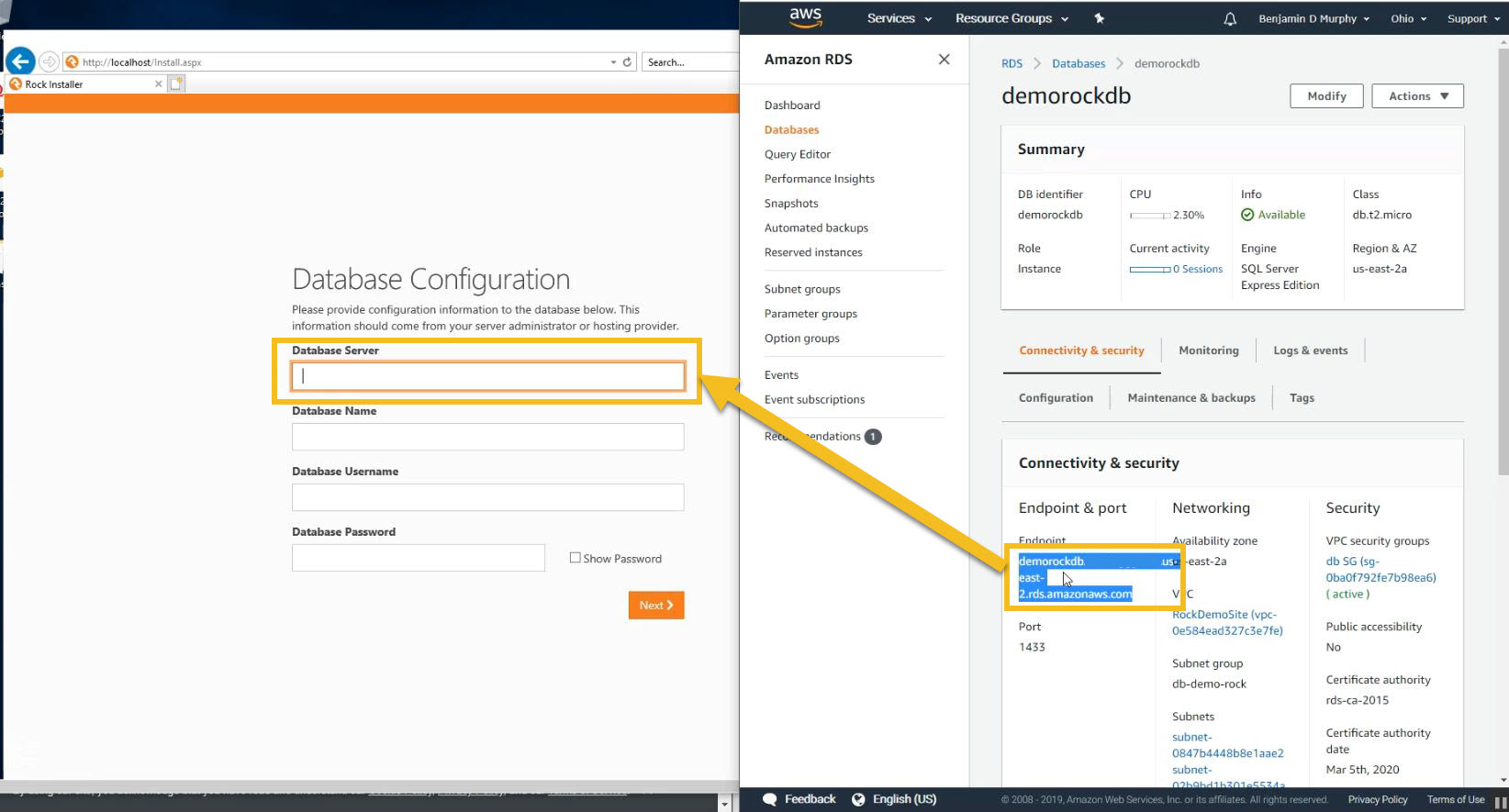Open Subnet groups in sidebar
Viewport: 1509px width, 812px height.
[x=802, y=289]
